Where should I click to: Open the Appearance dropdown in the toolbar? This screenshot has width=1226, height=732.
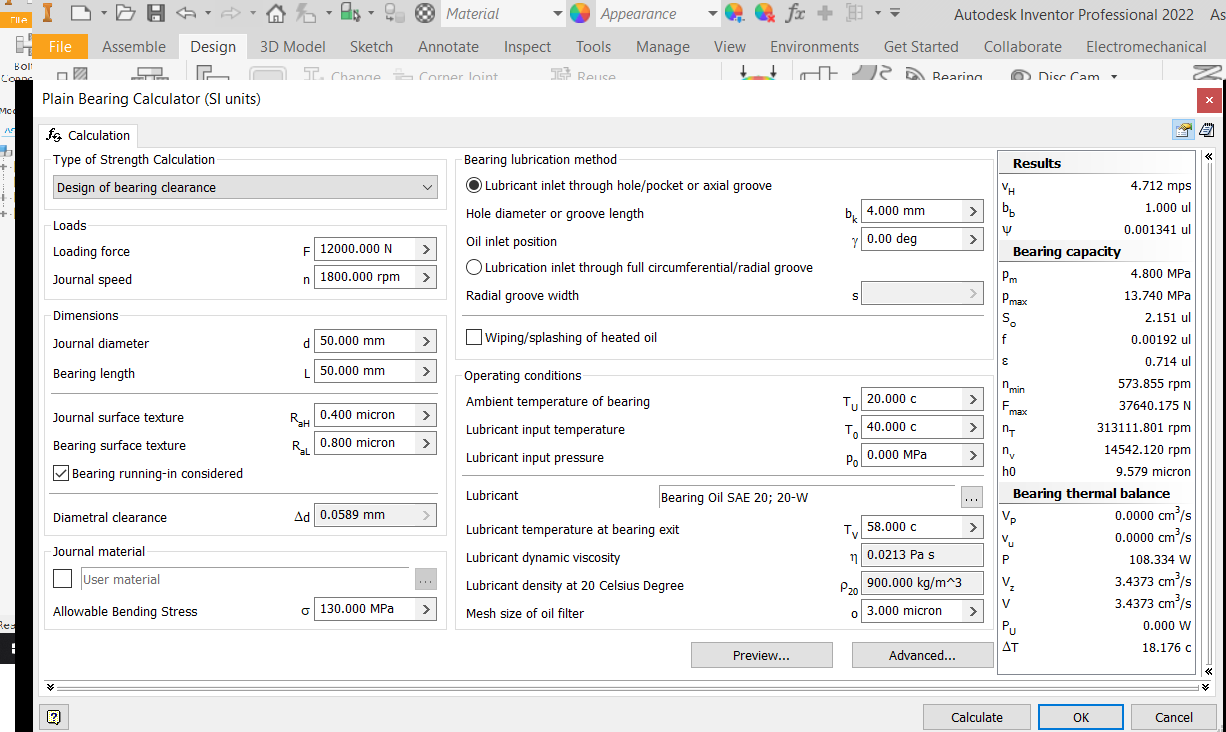point(712,14)
